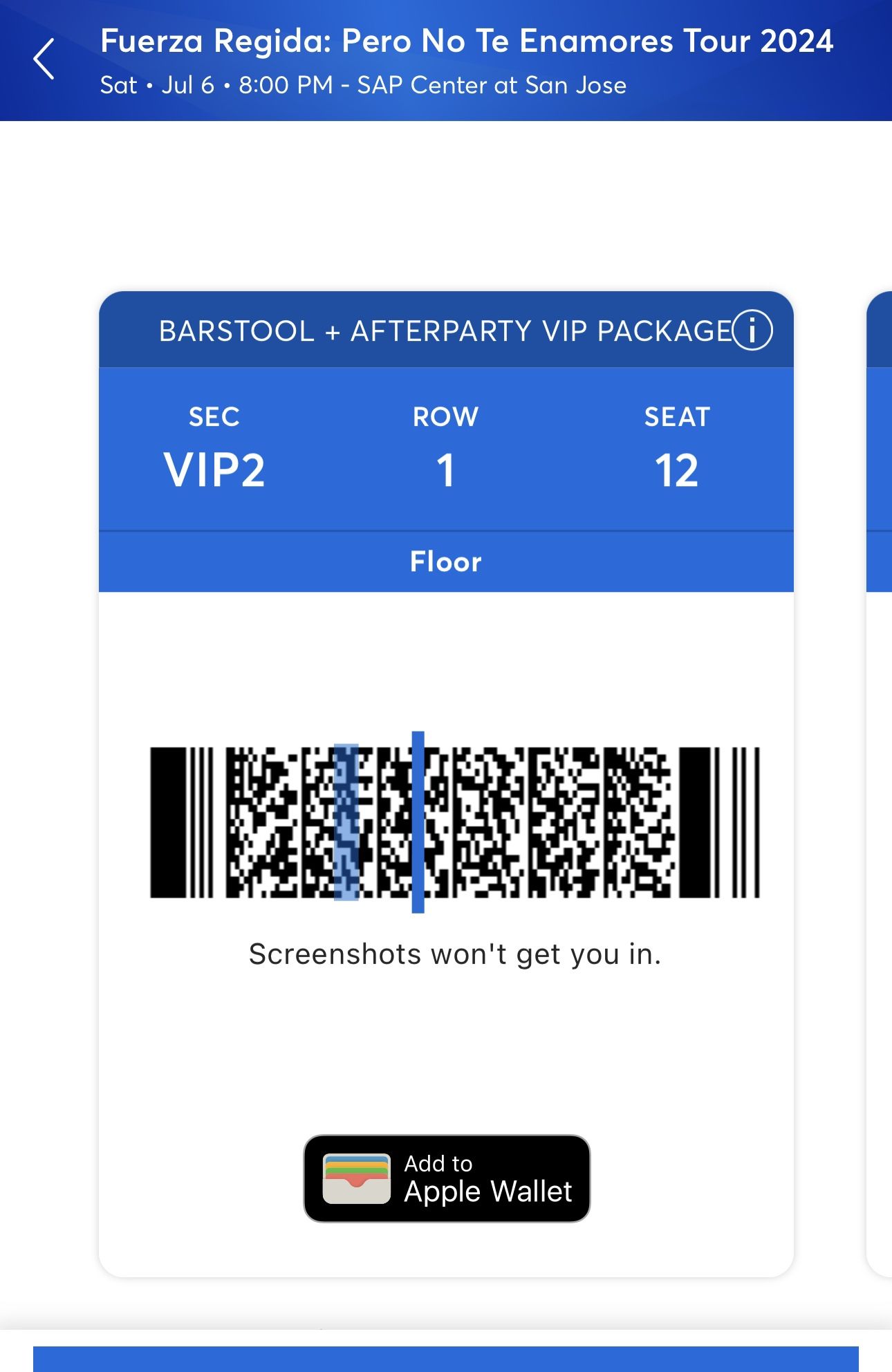Tap the "Screenshots won't get you in" text
Image resolution: width=892 pixels, height=1372 pixels.
coord(454,954)
